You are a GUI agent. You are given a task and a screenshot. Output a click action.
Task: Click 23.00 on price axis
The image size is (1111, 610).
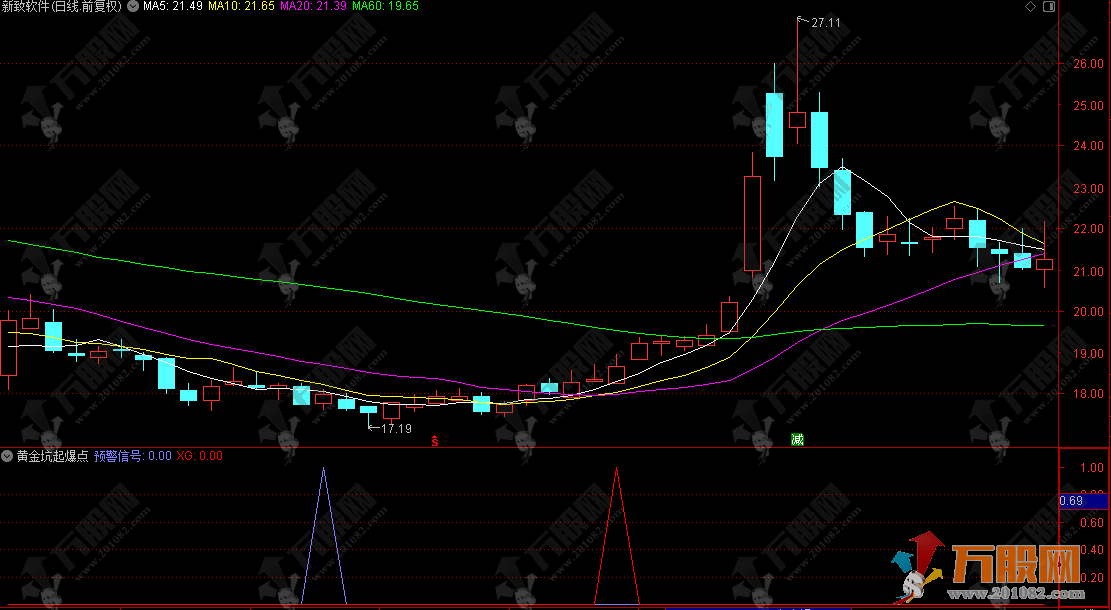(1088, 188)
